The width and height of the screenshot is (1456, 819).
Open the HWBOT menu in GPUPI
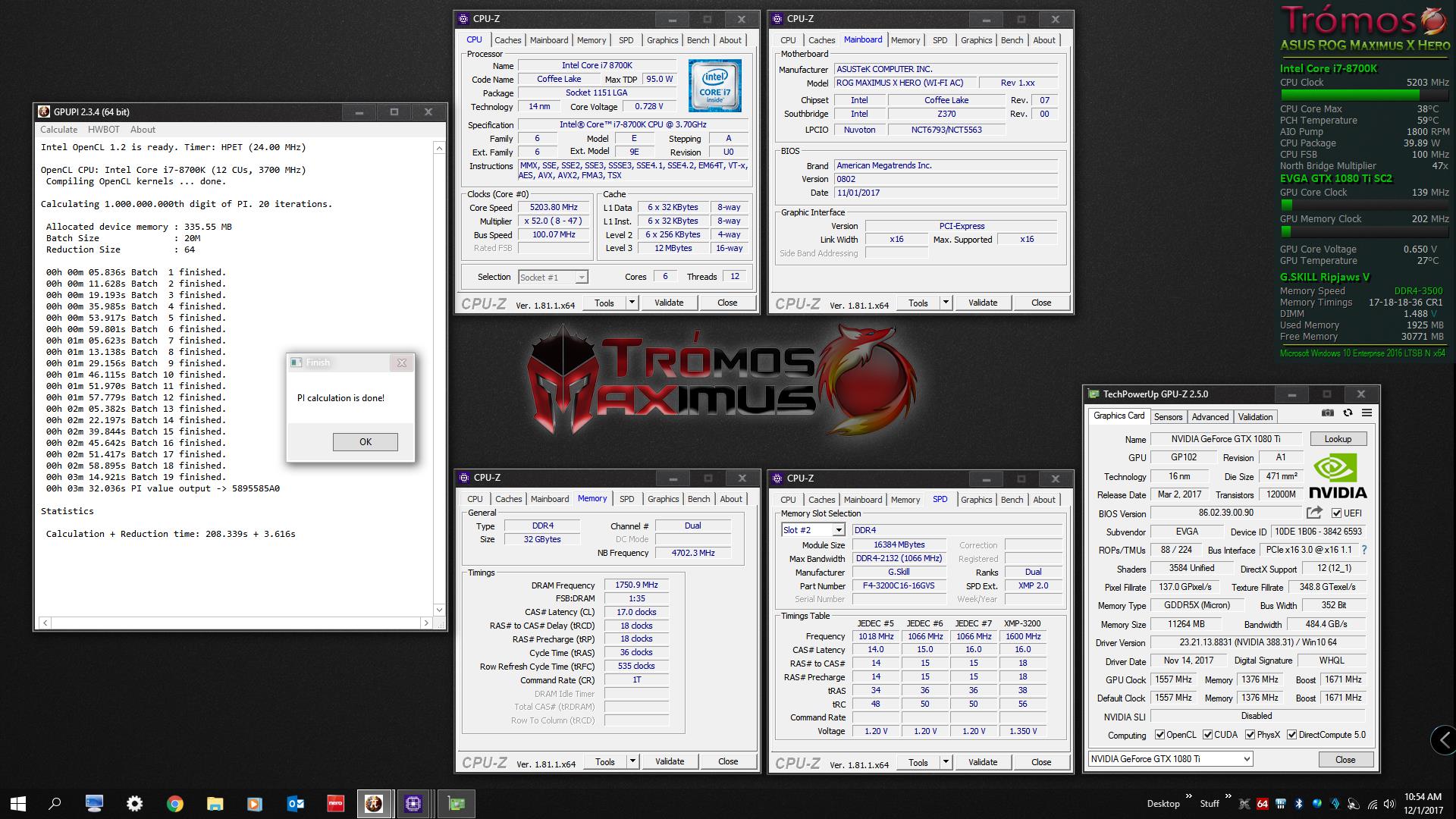(x=104, y=130)
